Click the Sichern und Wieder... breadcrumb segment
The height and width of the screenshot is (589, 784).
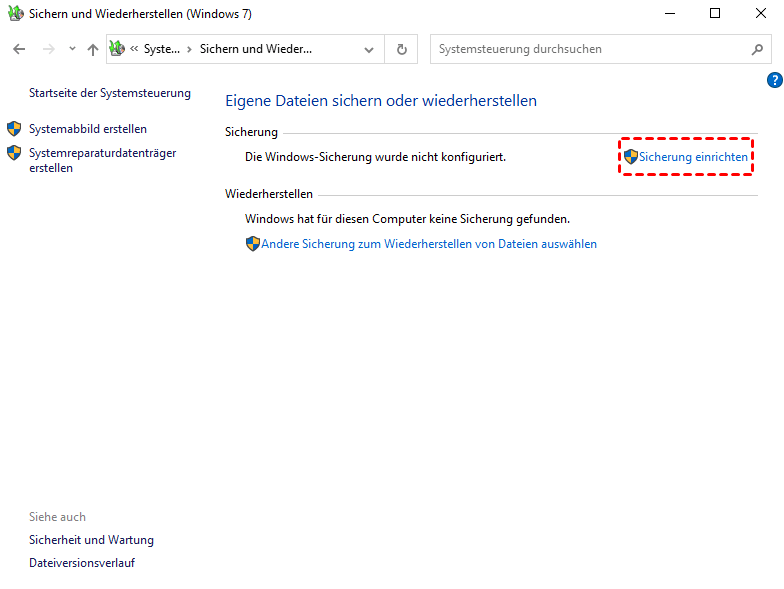tap(256, 49)
